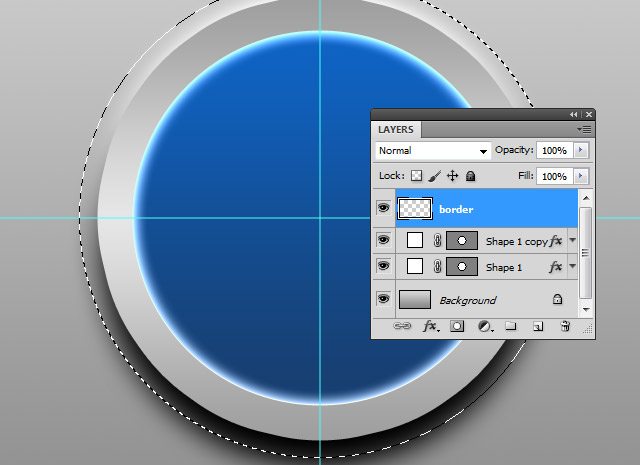The height and width of the screenshot is (465, 640).
Task: Collapse Layers panel with double arrows
Action: pos(573,115)
